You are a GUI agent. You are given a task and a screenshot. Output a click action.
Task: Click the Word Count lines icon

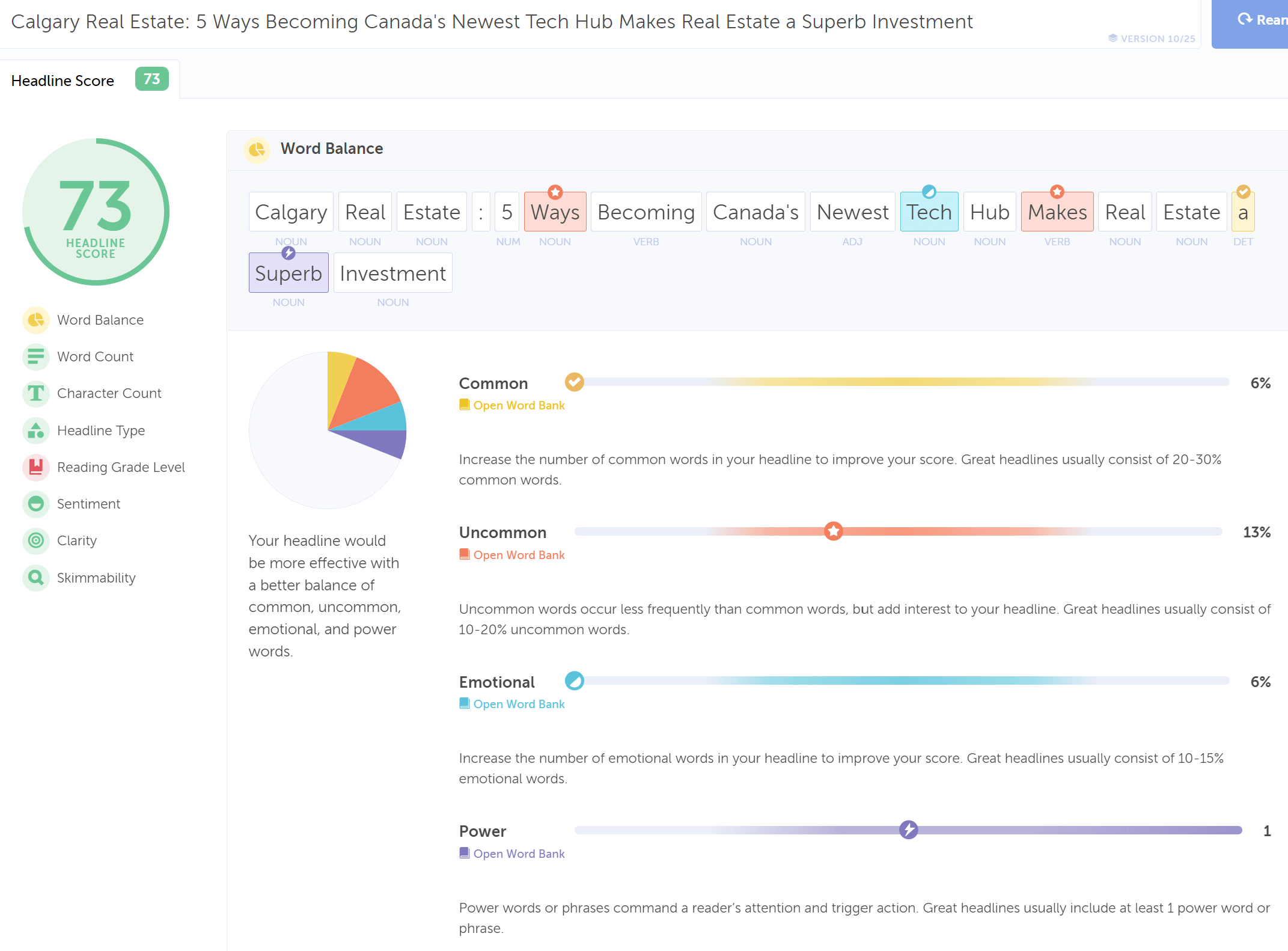tap(36, 356)
